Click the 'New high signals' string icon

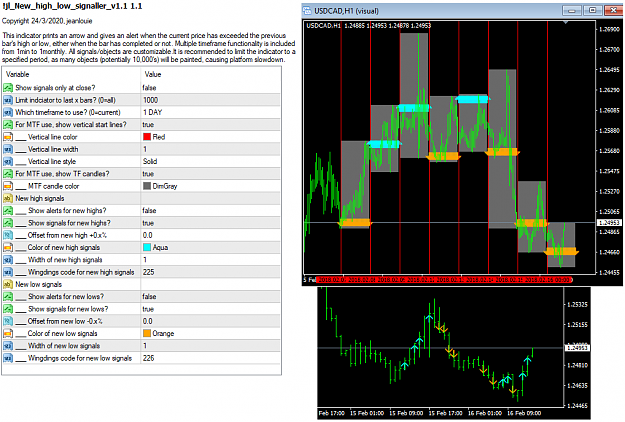[8, 198]
